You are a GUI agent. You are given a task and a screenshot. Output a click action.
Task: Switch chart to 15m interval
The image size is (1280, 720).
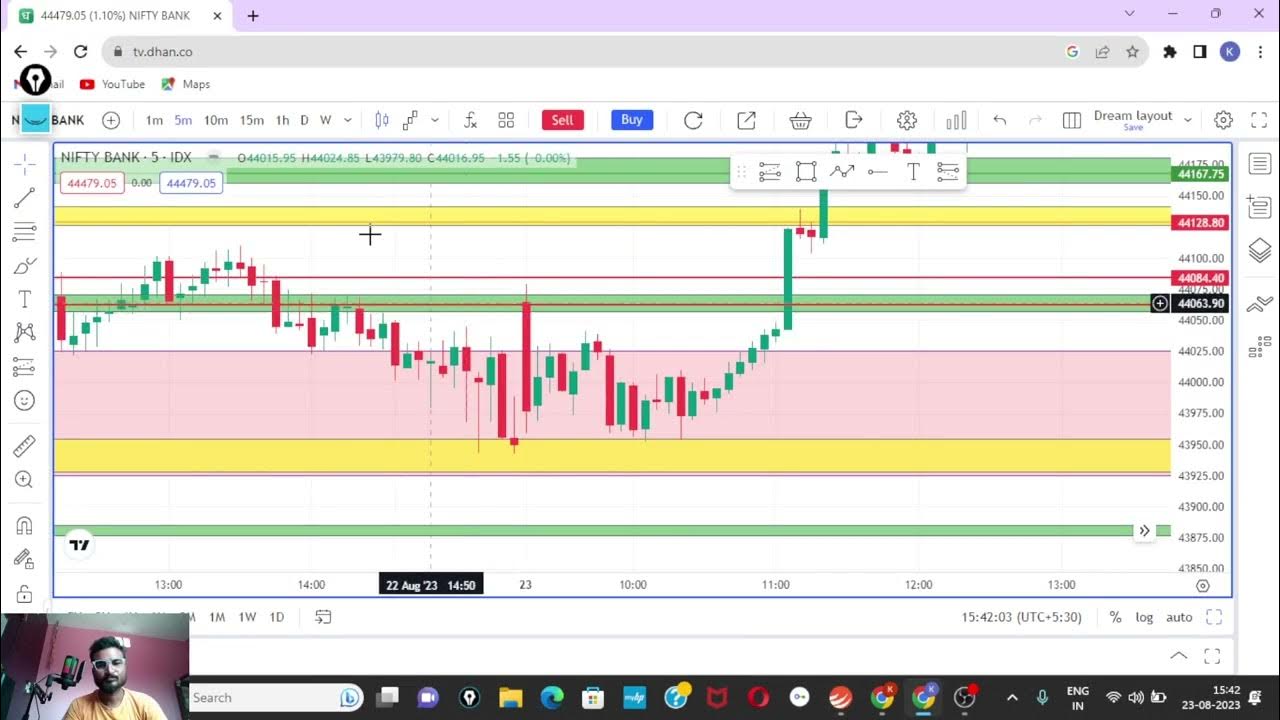pyautogui.click(x=252, y=120)
